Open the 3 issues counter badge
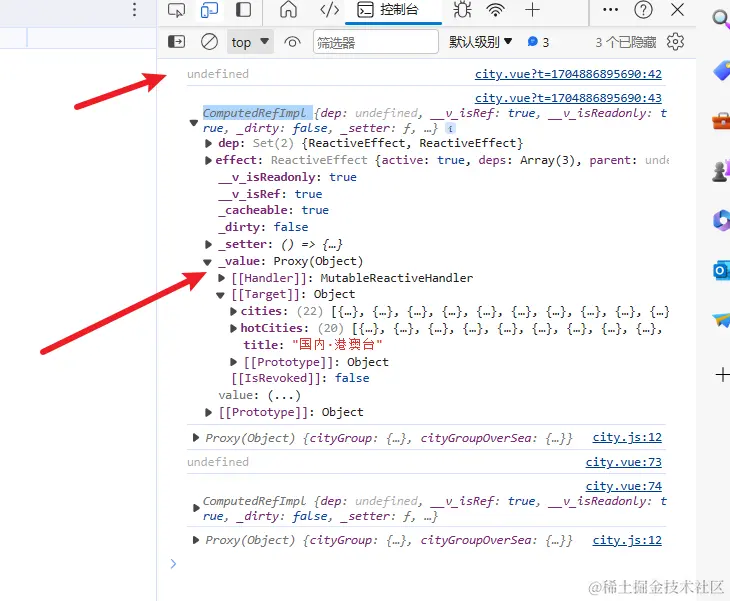The height and width of the screenshot is (601, 730). 538,42
